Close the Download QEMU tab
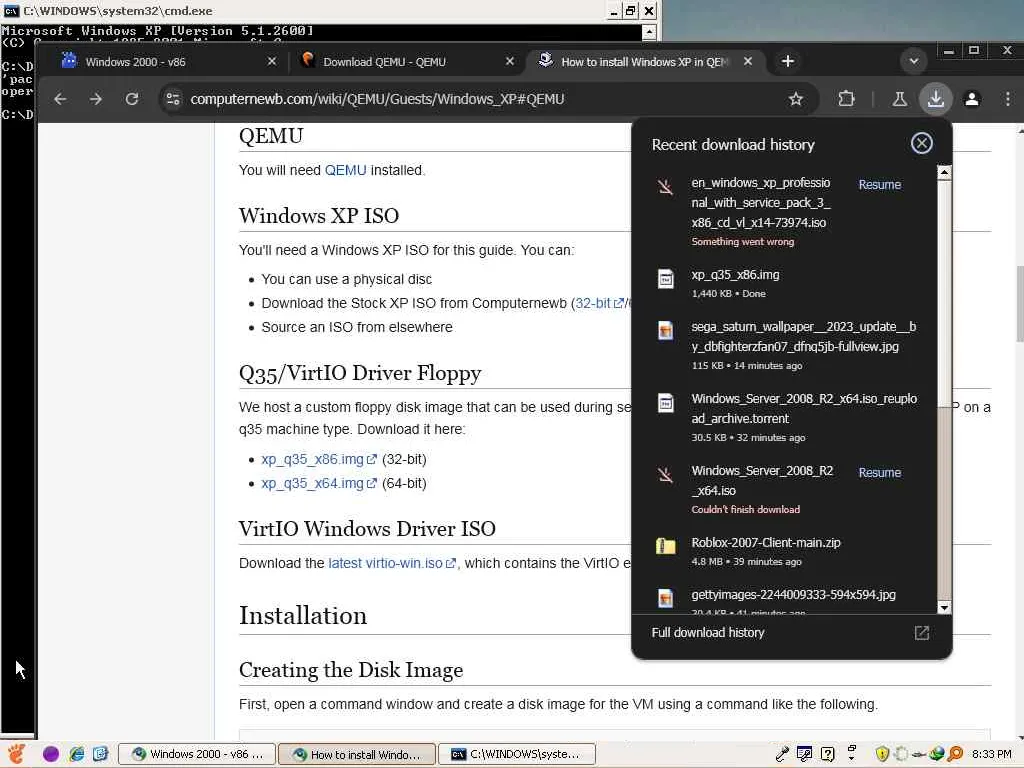Viewport: 1024px width, 768px height. (510, 61)
